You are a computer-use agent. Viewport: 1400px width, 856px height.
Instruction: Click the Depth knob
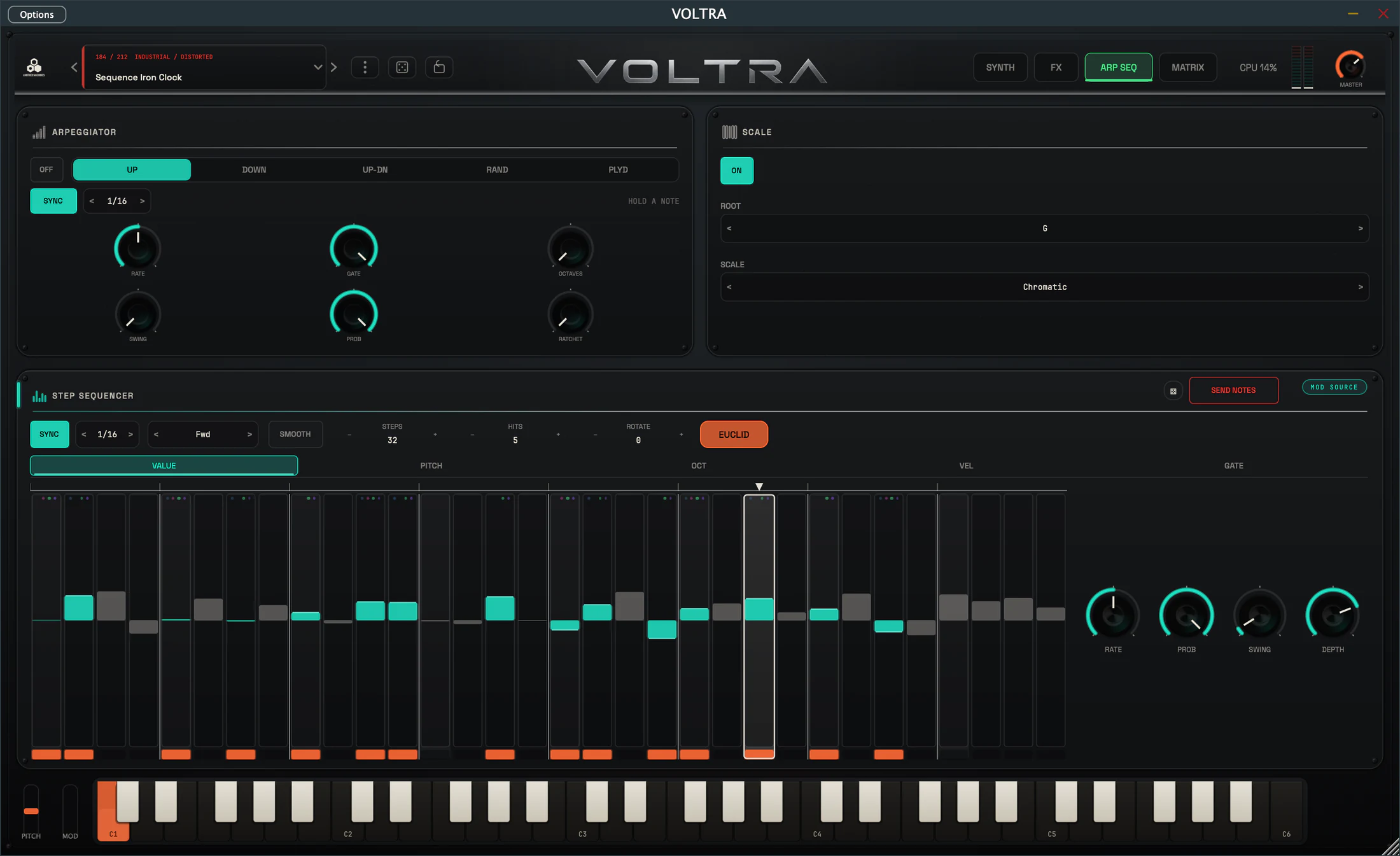1333,615
